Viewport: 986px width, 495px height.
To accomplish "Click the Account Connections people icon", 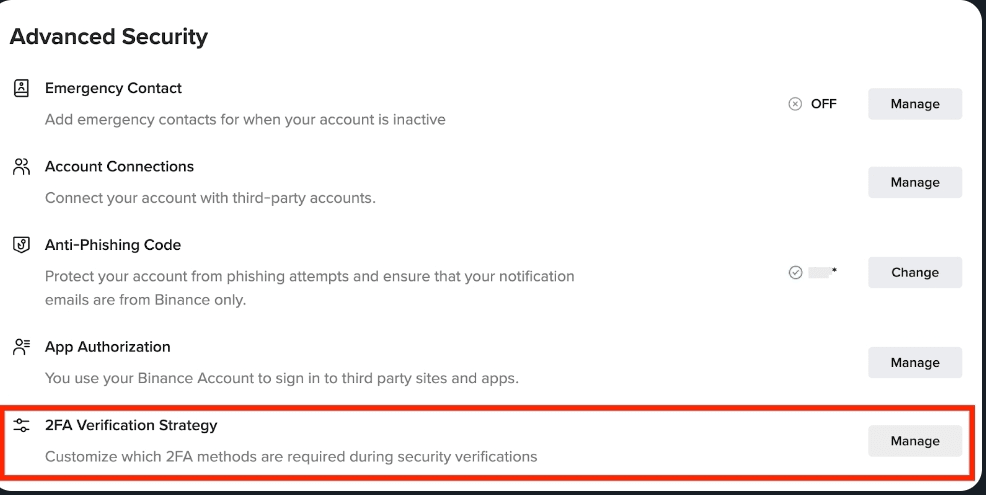I will [20, 166].
